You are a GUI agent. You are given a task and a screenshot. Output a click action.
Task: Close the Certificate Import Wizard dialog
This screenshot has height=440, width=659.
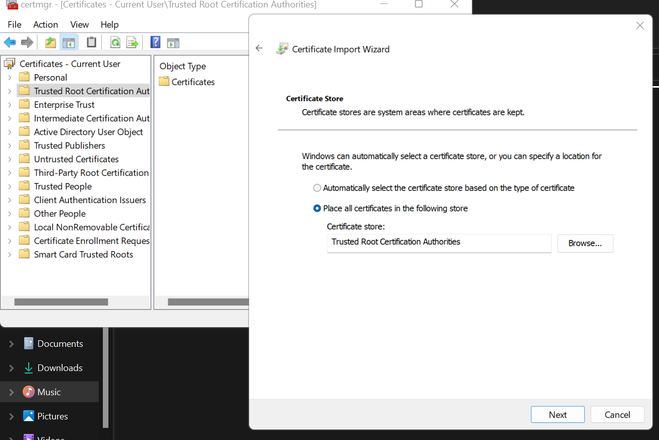coord(640,26)
